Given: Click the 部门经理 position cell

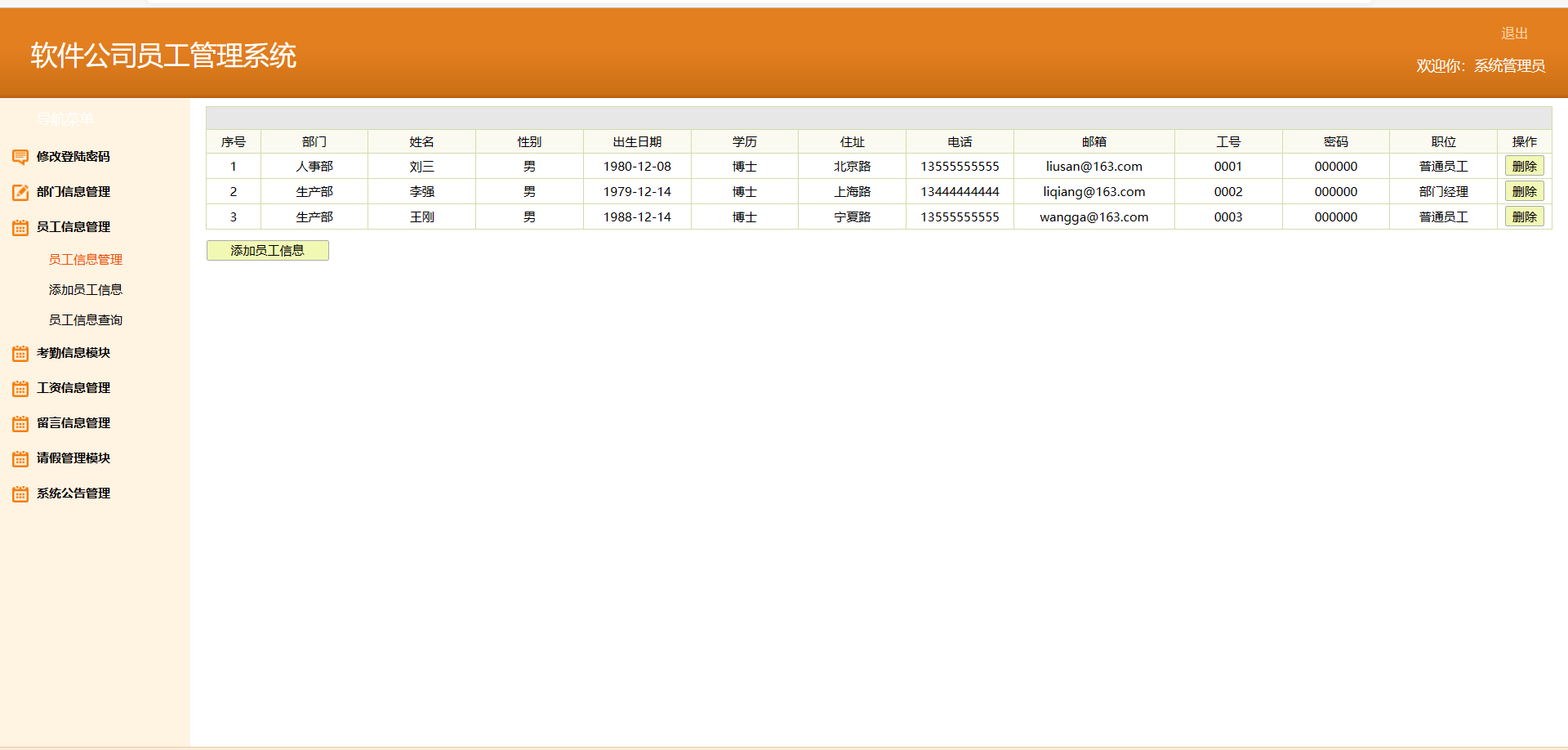Looking at the screenshot, I should coord(1443,191).
